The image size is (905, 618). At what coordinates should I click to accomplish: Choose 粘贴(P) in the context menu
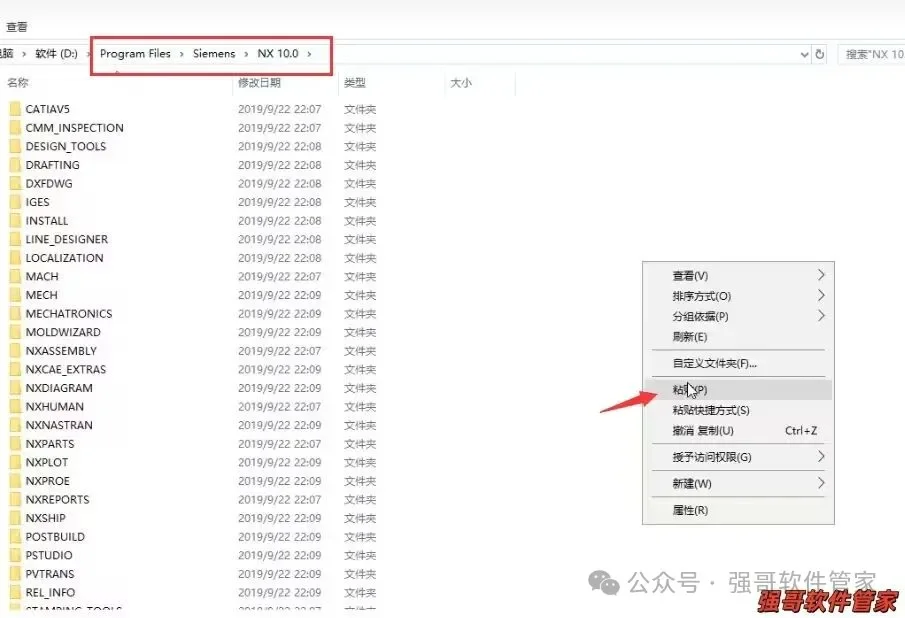[x=738, y=389]
